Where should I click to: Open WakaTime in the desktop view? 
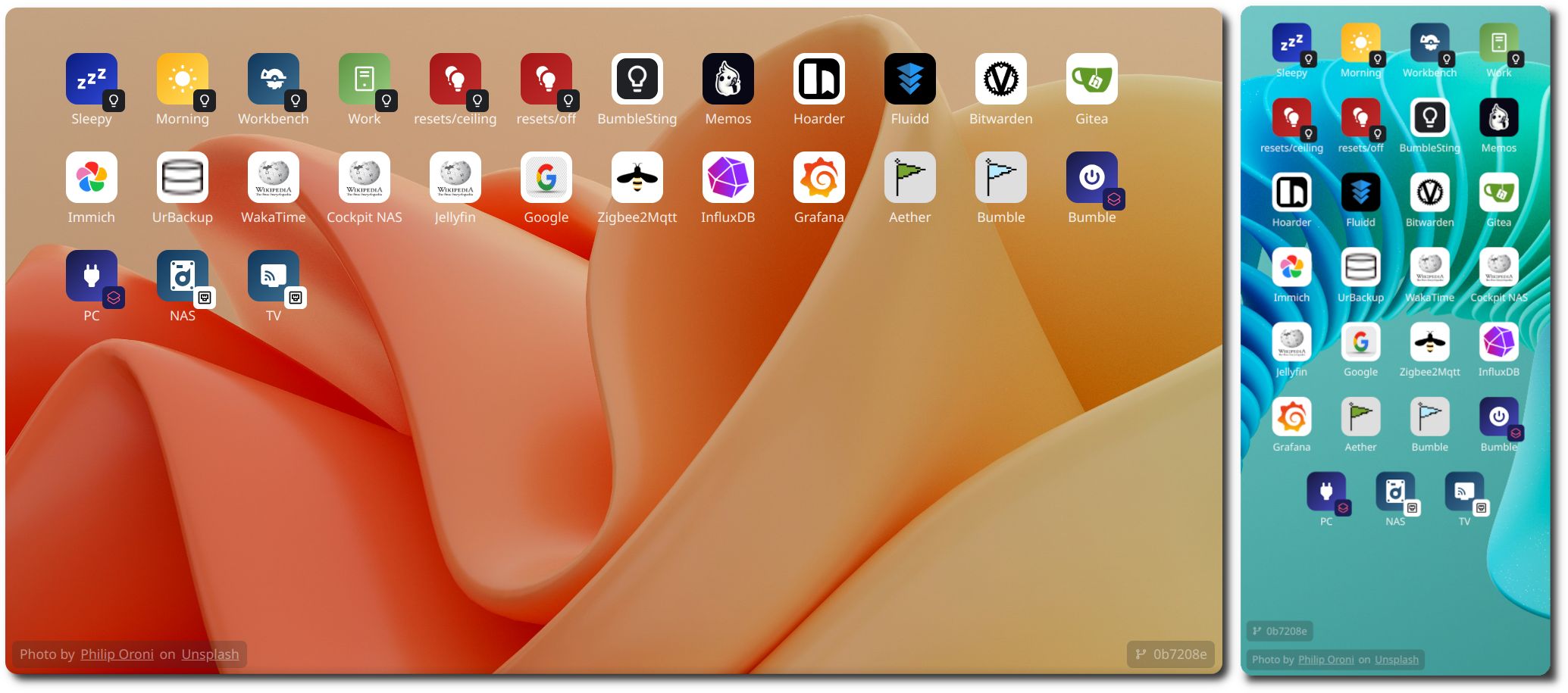coord(274,177)
